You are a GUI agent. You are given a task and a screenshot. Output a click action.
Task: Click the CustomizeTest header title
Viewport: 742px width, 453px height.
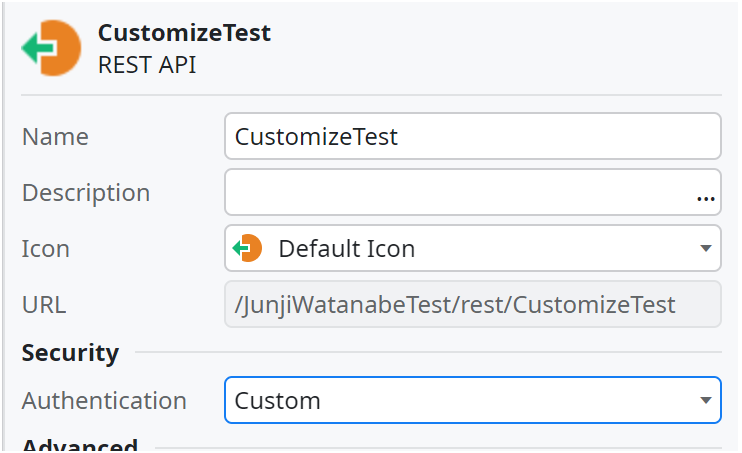184,33
